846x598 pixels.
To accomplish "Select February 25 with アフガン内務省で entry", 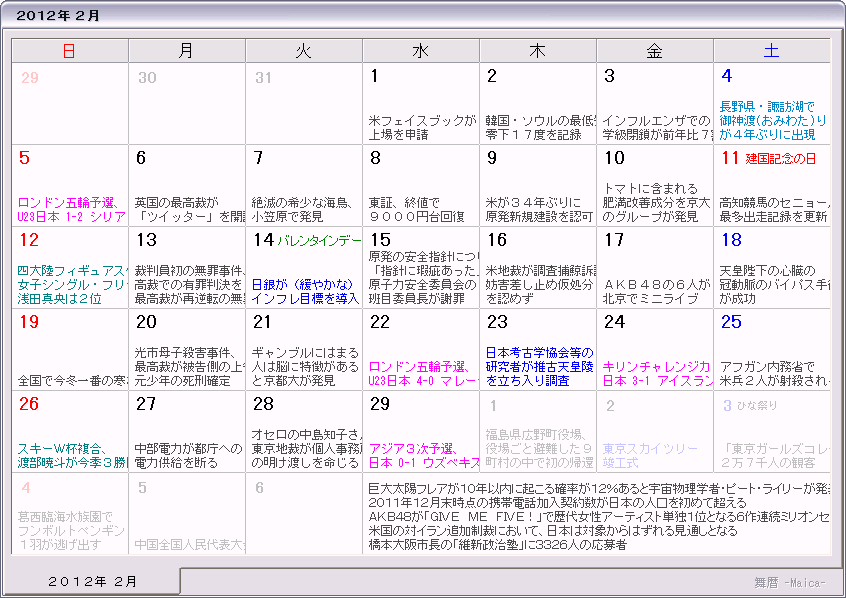I will click(x=772, y=350).
